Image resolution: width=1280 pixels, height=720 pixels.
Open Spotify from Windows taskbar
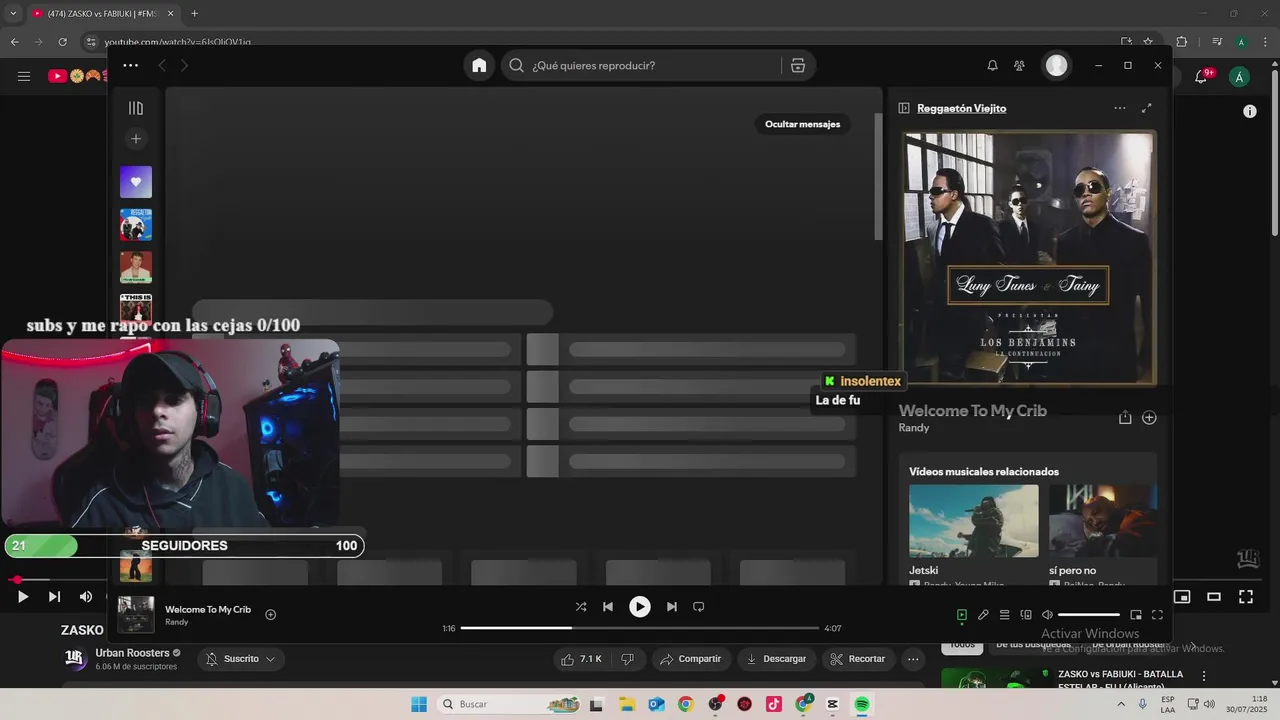pyautogui.click(x=862, y=704)
